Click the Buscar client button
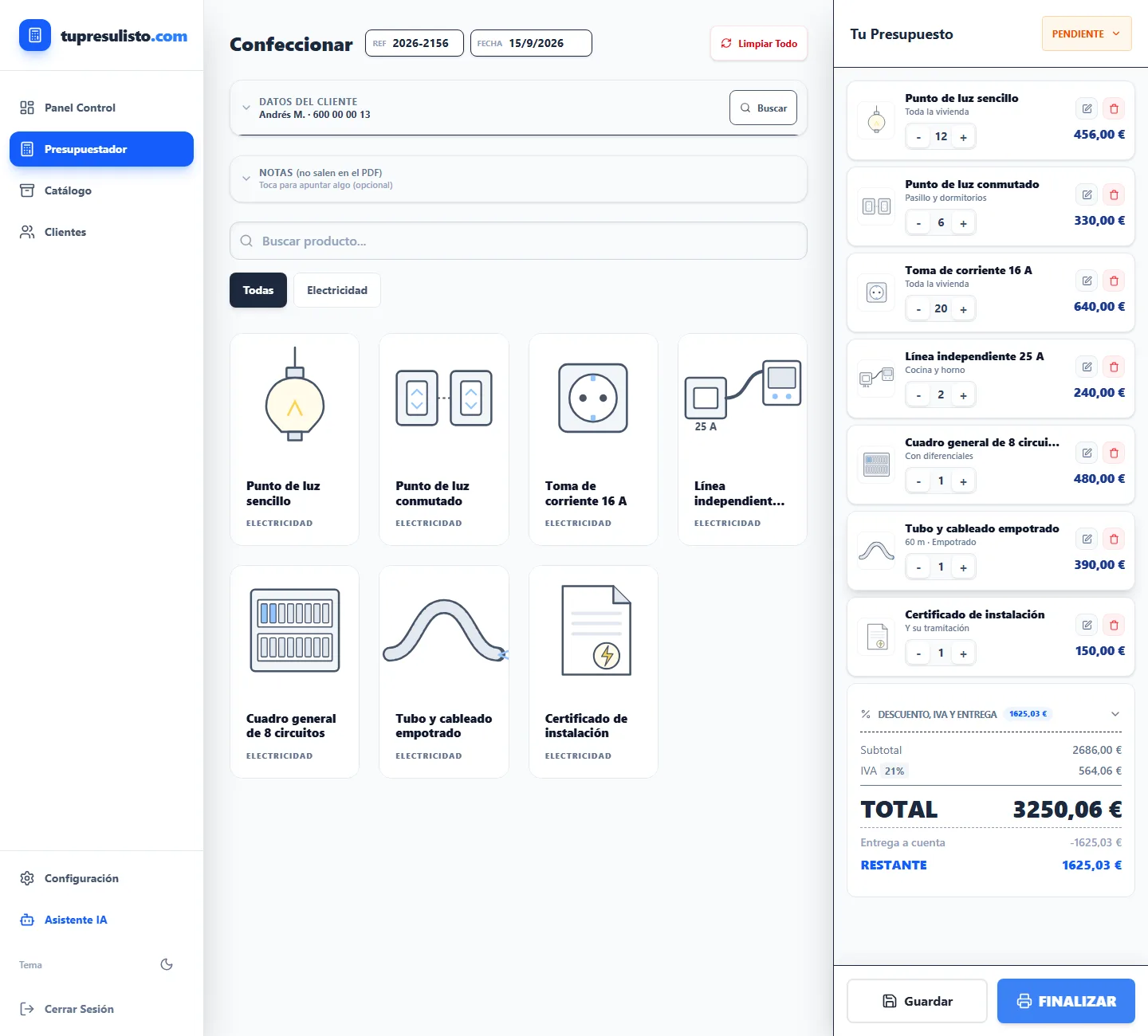1148x1036 pixels. pyautogui.click(x=763, y=108)
